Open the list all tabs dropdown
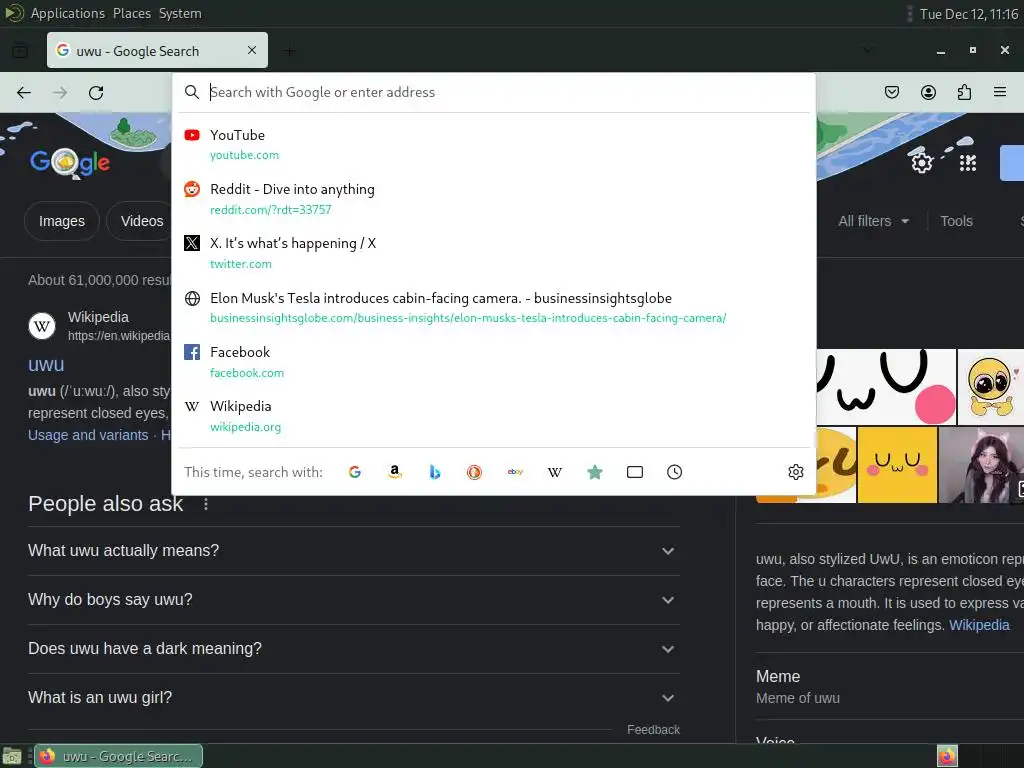 click(x=867, y=51)
